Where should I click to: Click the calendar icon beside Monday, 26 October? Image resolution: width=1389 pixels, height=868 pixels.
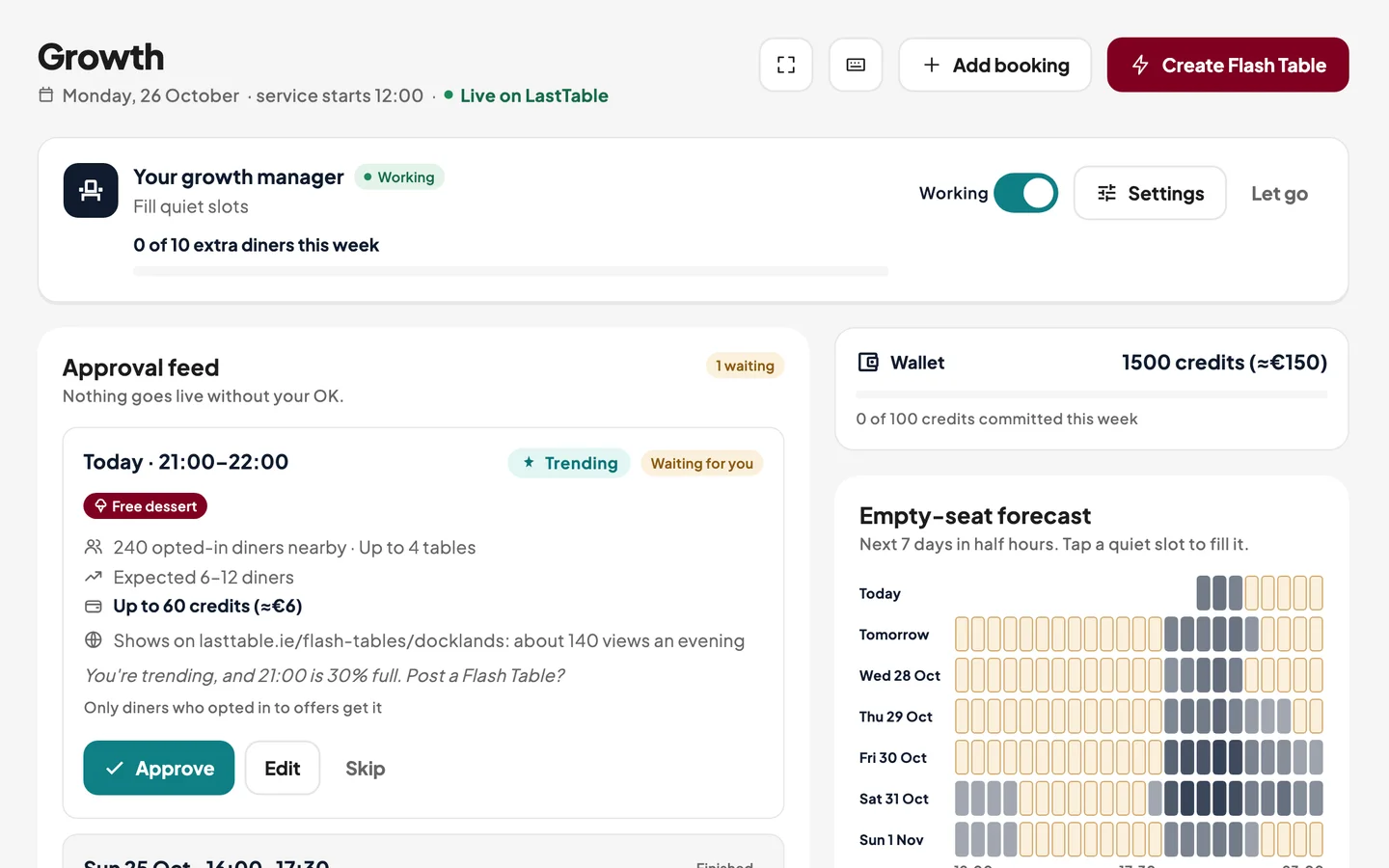pyautogui.click(x=45, y=95)
